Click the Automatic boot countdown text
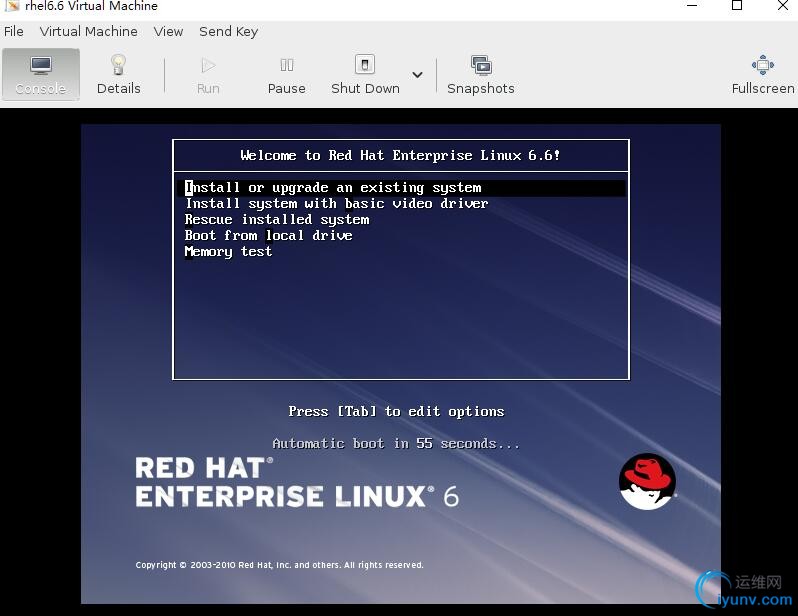 pyautogui.click(x=396, y=443)
